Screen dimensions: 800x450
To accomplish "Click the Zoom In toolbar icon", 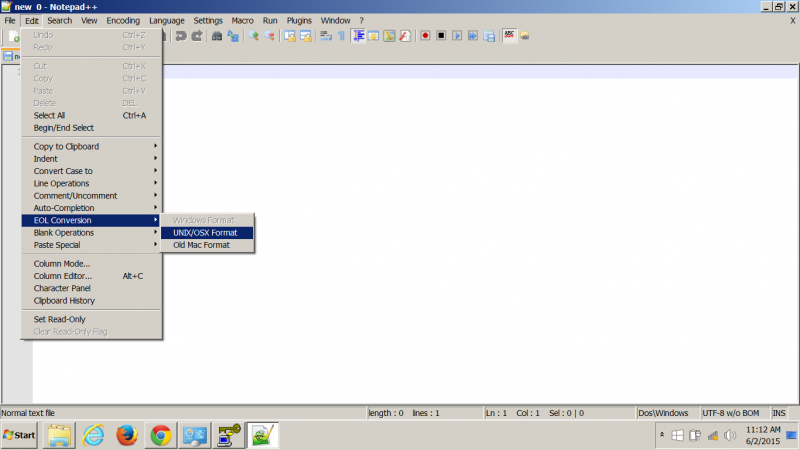I will pos(254,36).
